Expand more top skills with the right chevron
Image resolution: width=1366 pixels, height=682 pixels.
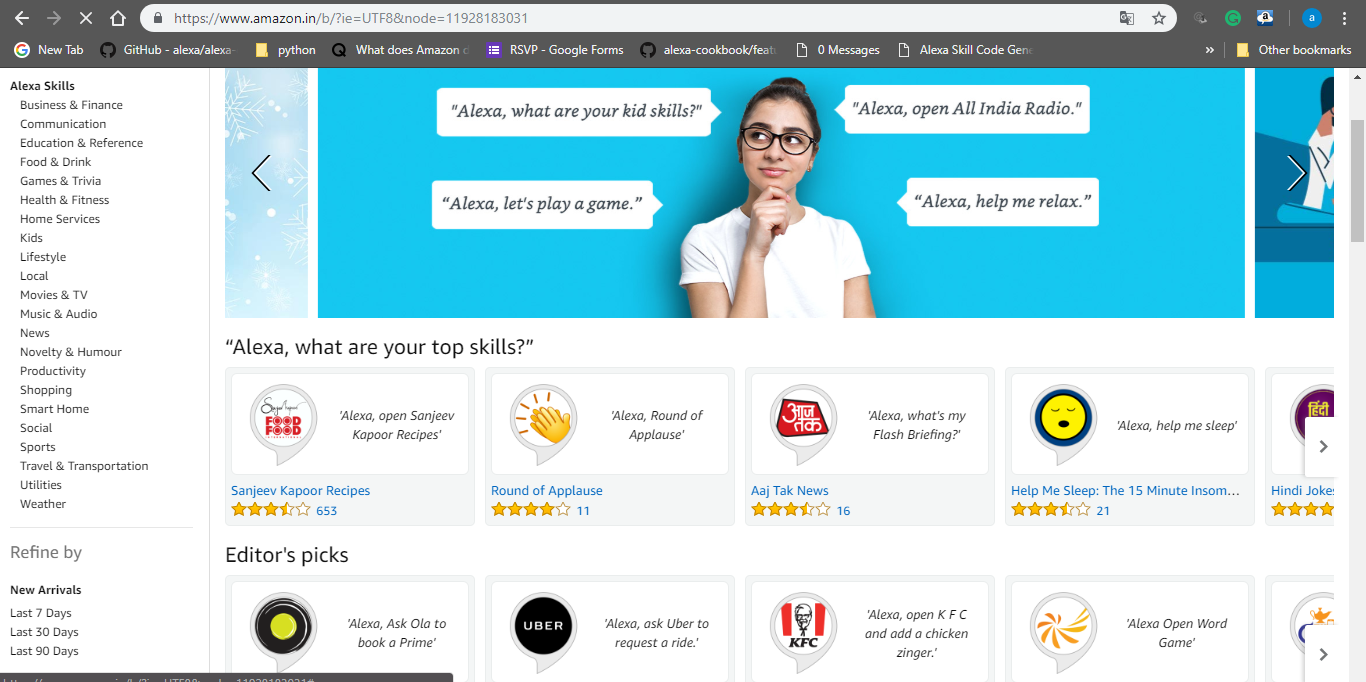pyautogui.click(x=1322, y=446)
